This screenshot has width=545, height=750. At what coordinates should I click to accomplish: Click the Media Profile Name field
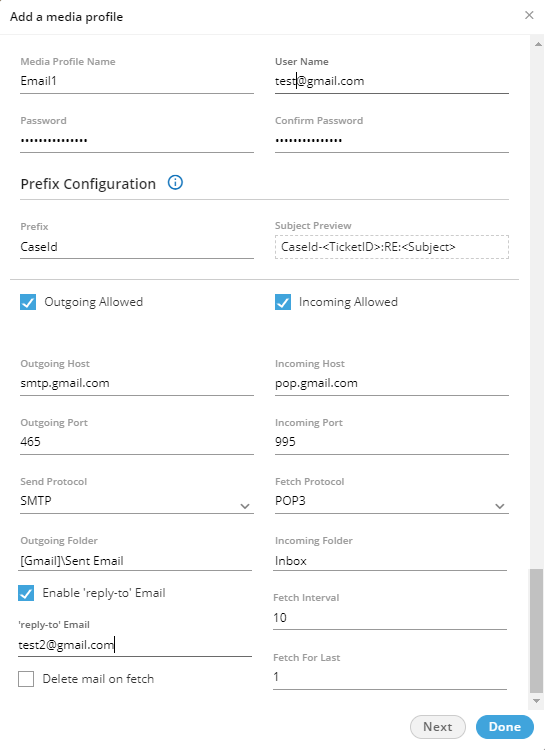tap(137, 81)
